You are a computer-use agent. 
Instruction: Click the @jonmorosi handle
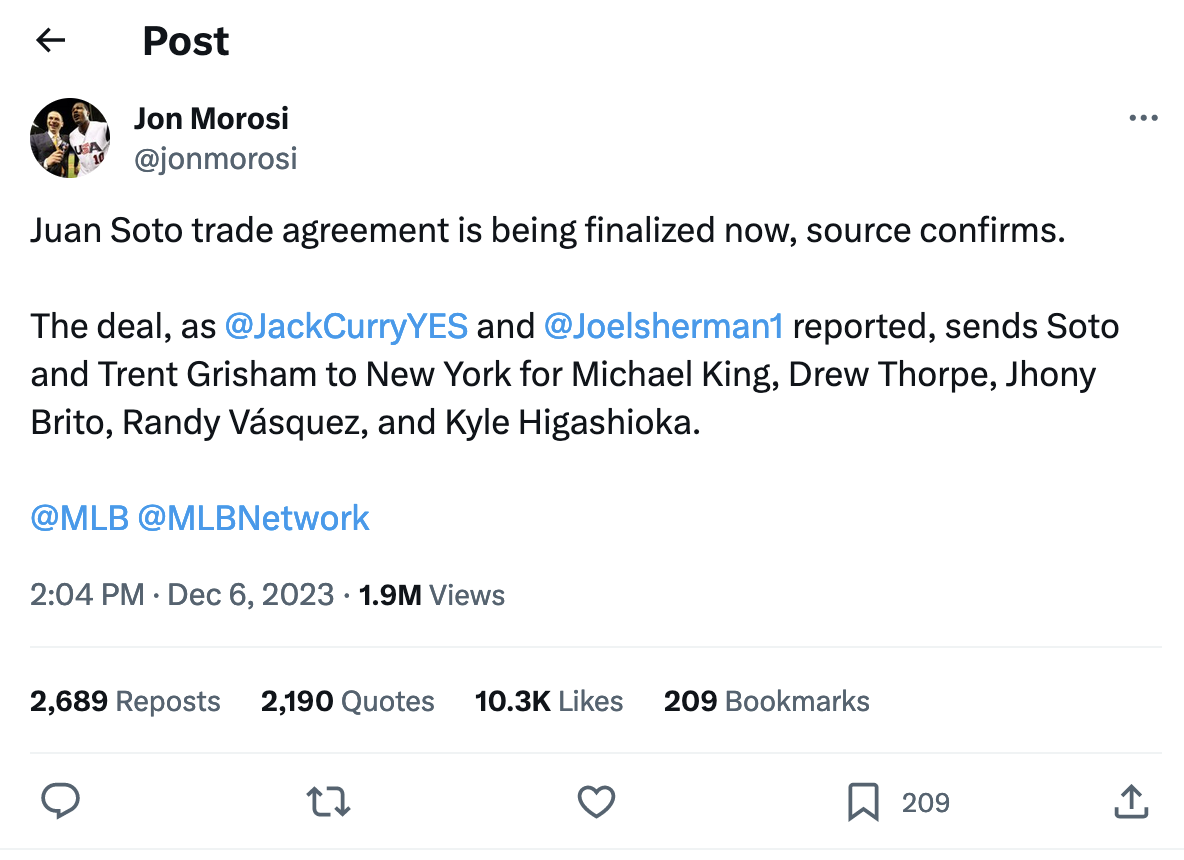[215, 159]
